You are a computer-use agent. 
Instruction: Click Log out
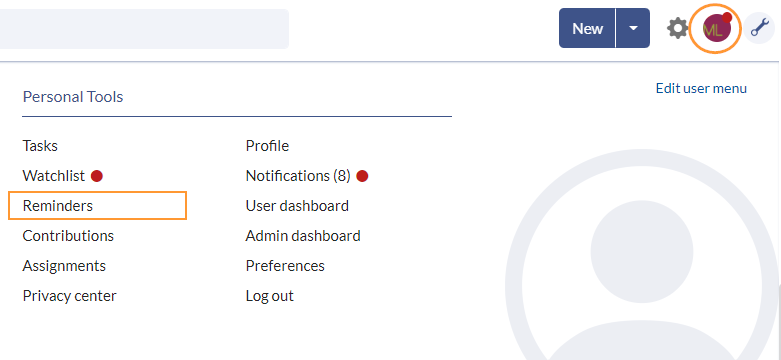(x=269, y=296)
